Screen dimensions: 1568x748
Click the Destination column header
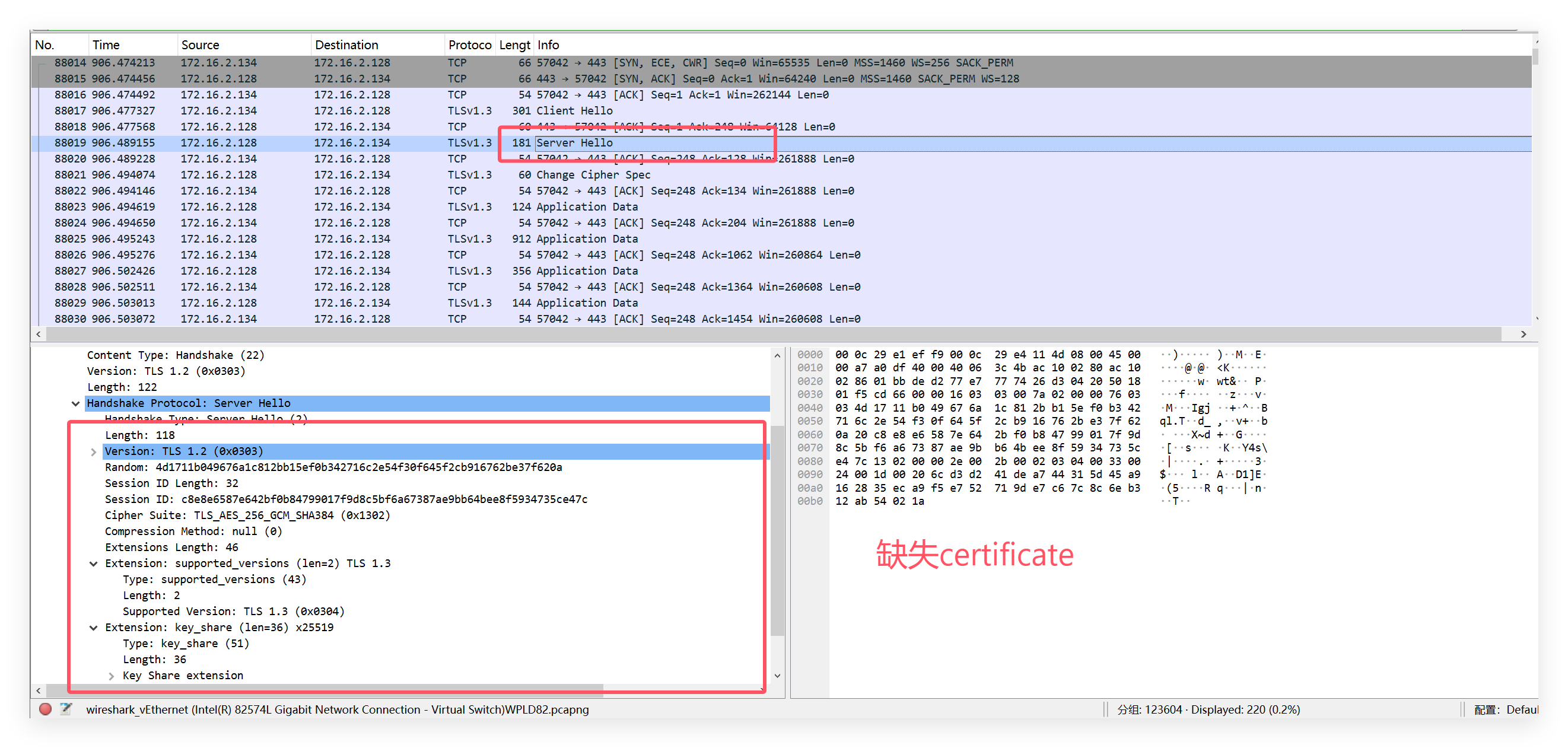click(x=346, y=45)
